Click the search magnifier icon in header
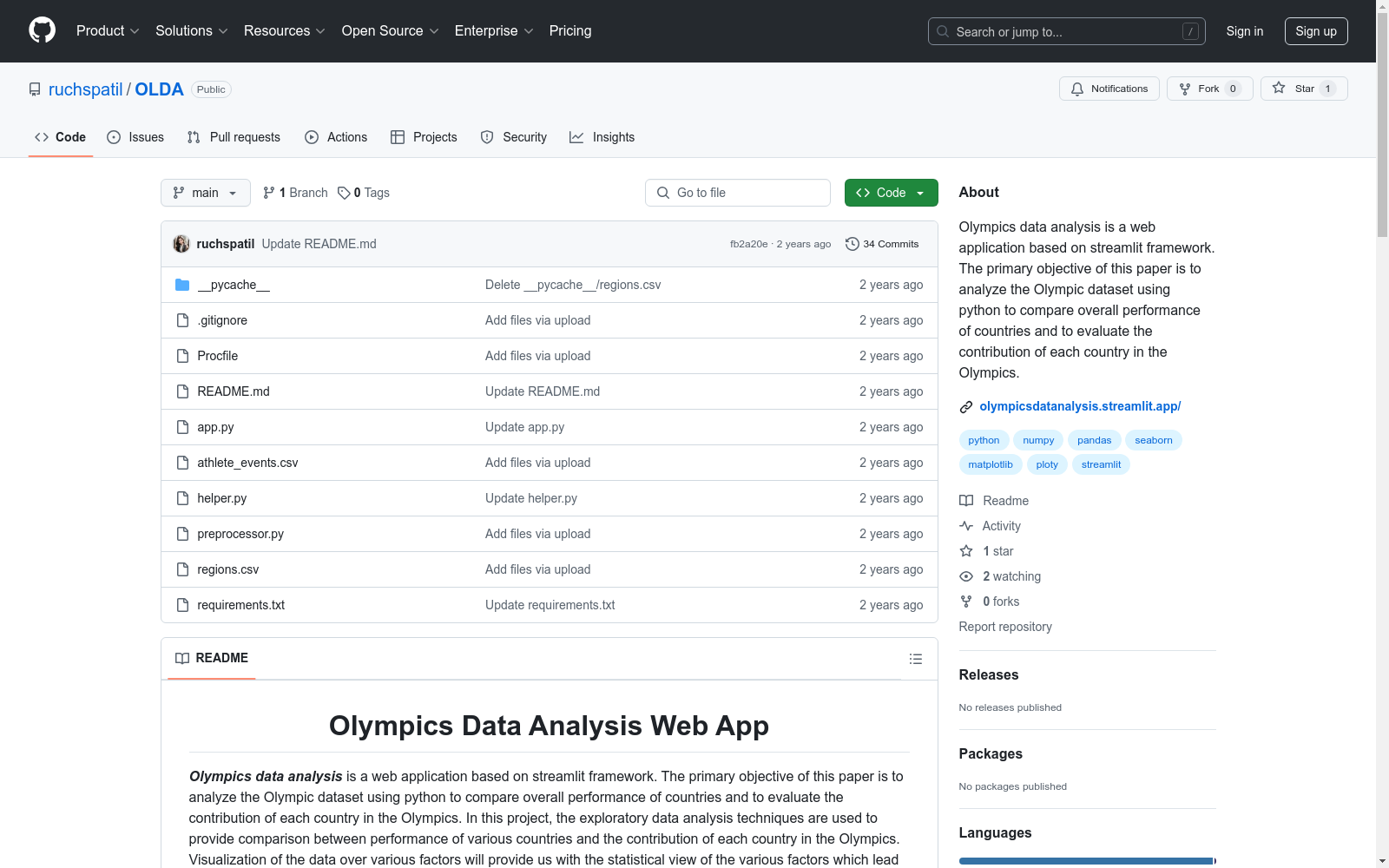The width and height of the screenshot is (1389, 868). (x=943, y=31)
